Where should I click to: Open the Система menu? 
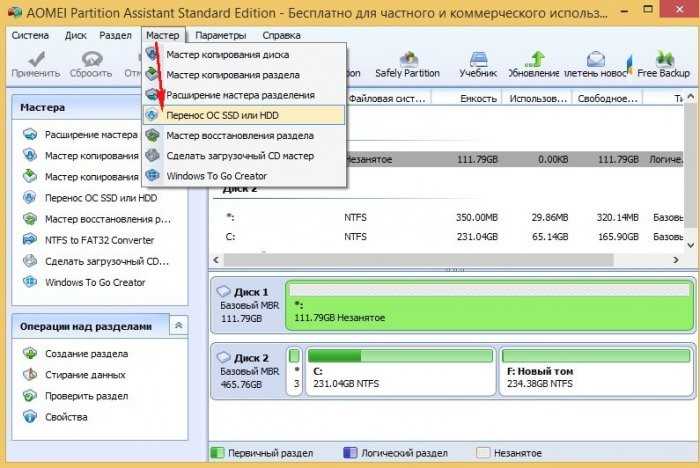point(30,35)
